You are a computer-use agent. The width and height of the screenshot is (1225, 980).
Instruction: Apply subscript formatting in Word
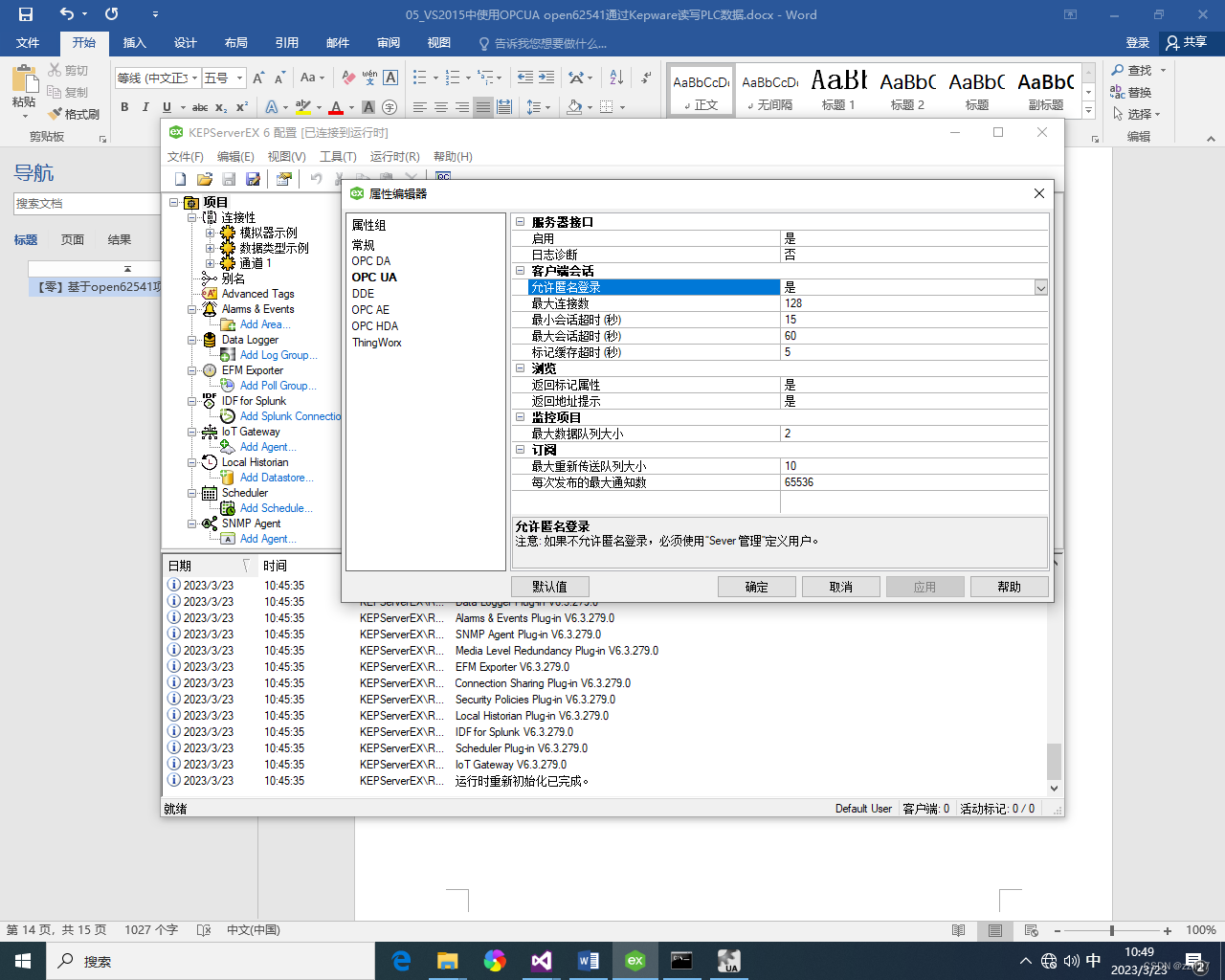221,107
